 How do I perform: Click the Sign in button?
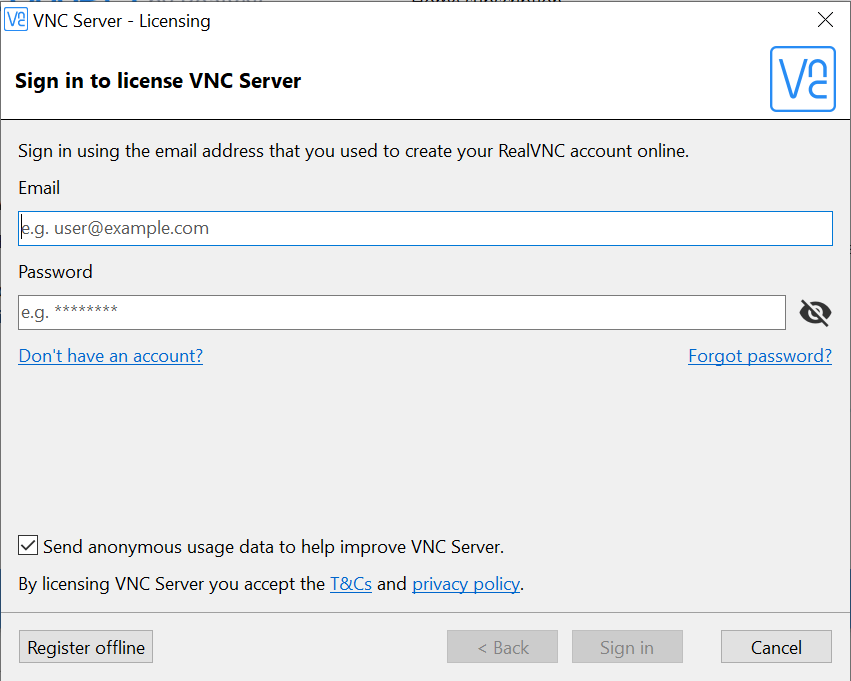[x=627, y=647]
